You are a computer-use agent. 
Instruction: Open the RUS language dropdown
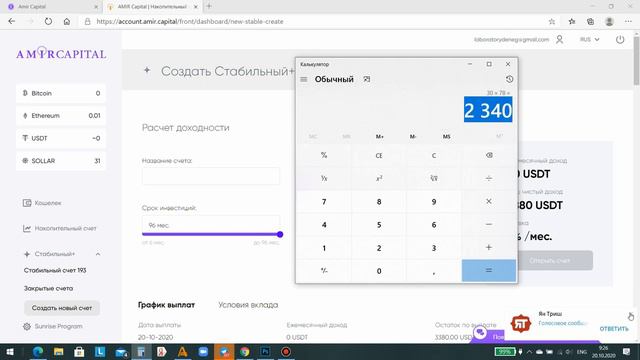click(x=589, y=39)
